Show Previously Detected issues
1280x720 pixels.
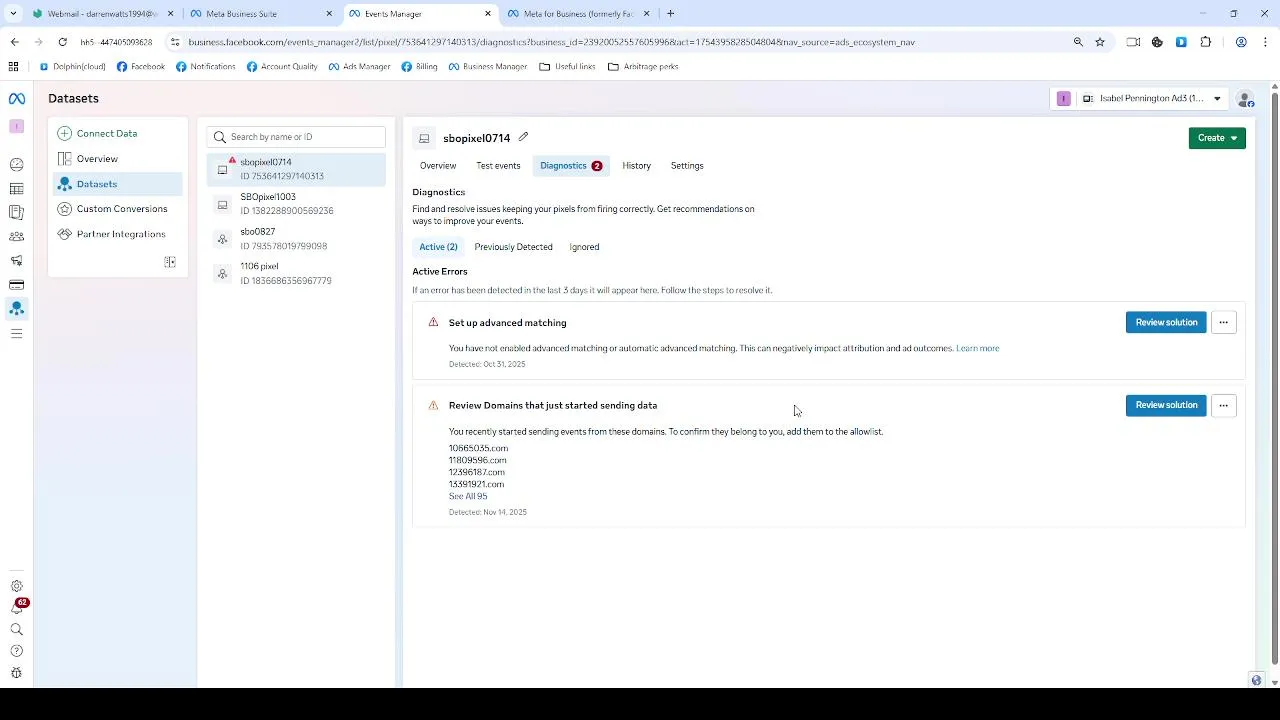(513, 247)
